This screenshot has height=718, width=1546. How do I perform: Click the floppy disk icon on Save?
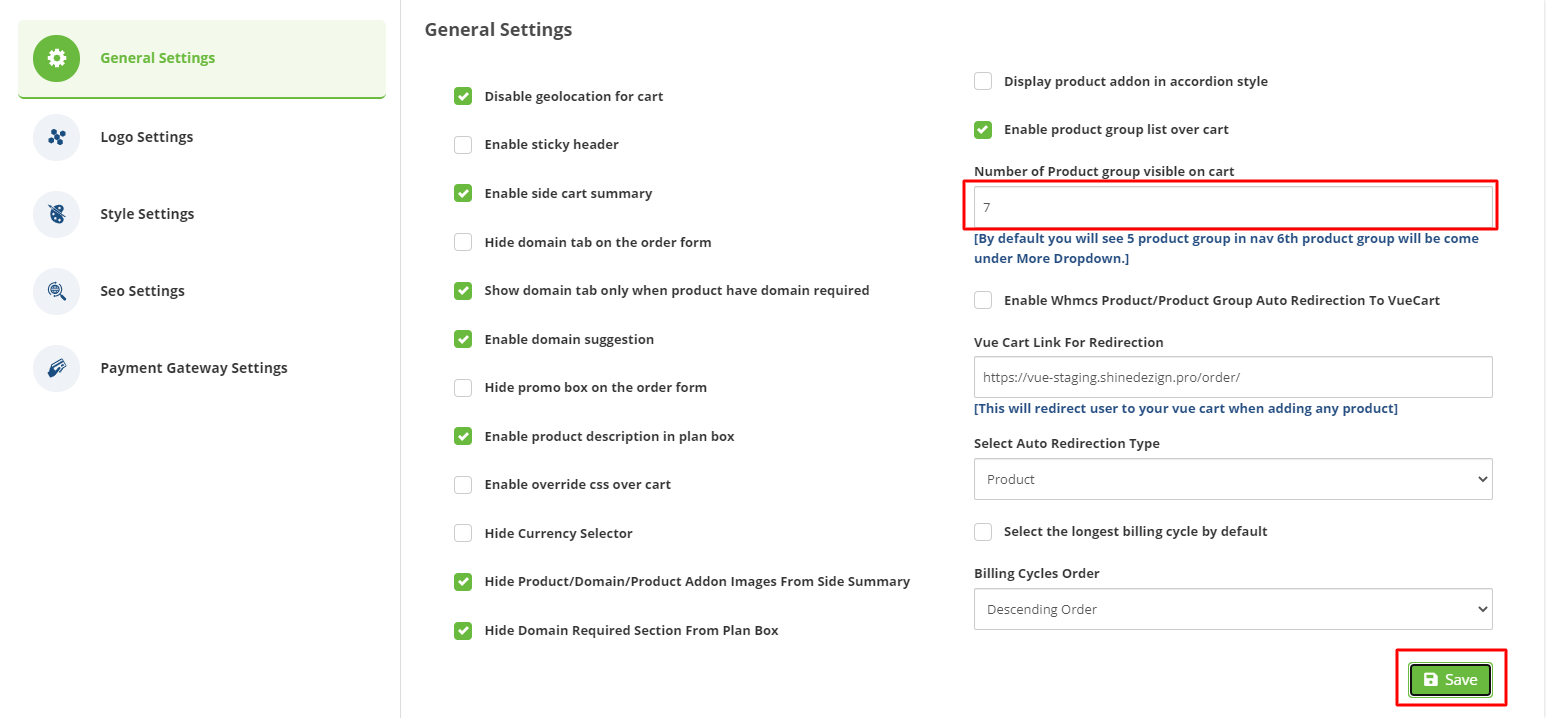[x=1431, y=680]
